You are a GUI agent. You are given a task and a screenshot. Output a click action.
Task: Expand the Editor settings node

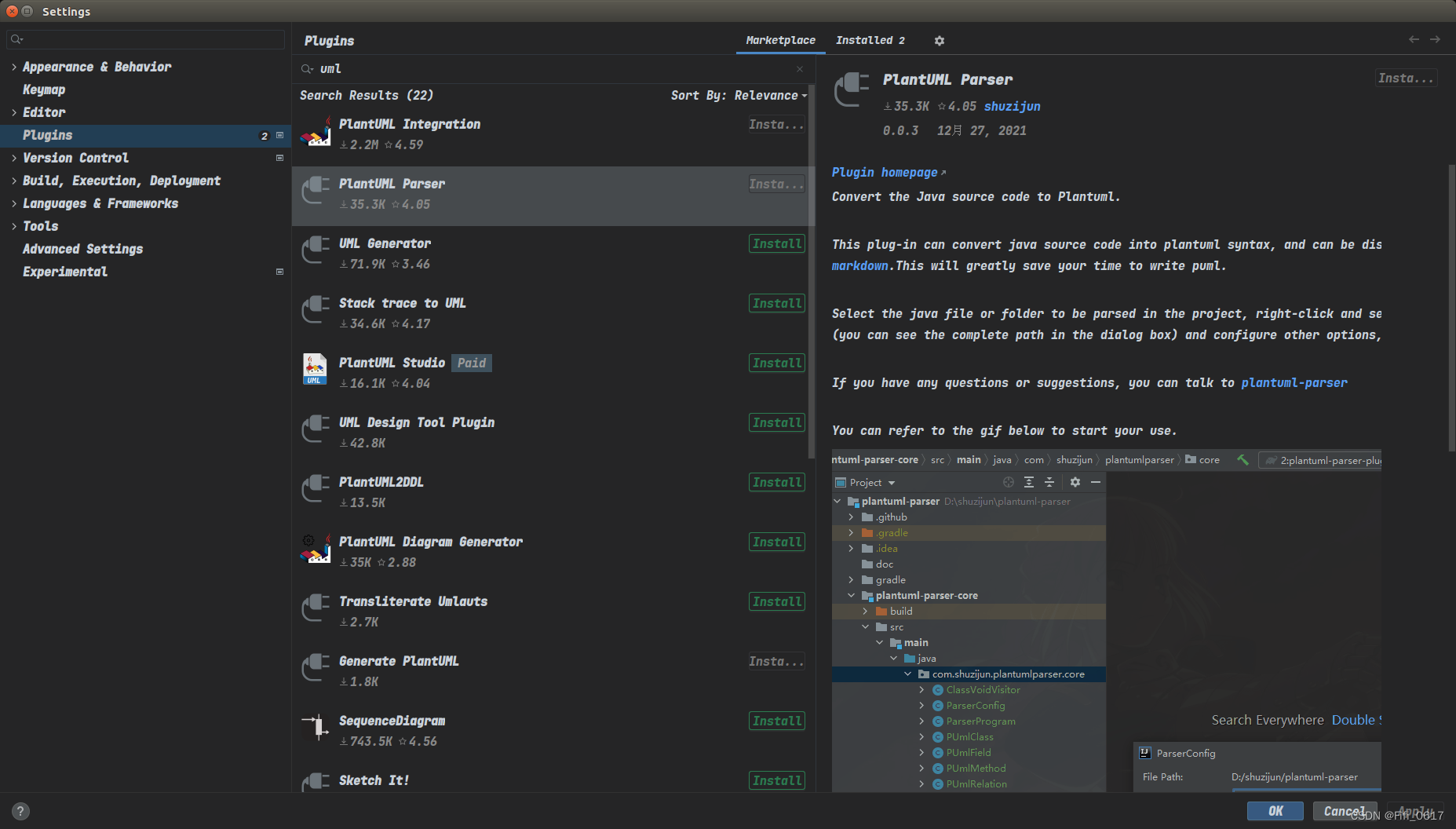[x=14, y=113]
